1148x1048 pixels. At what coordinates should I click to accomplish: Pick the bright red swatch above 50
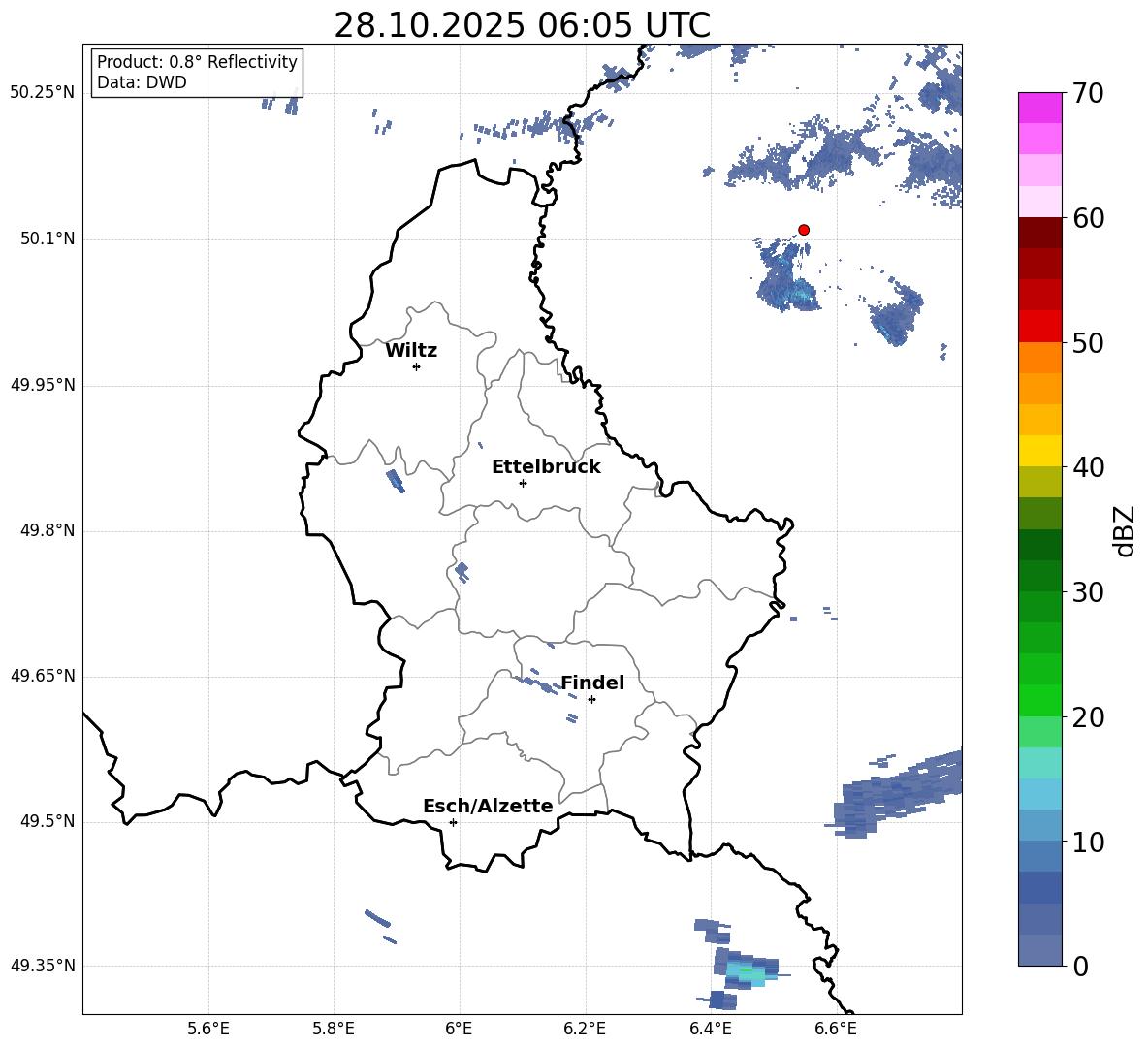(x=1039, y=327)
